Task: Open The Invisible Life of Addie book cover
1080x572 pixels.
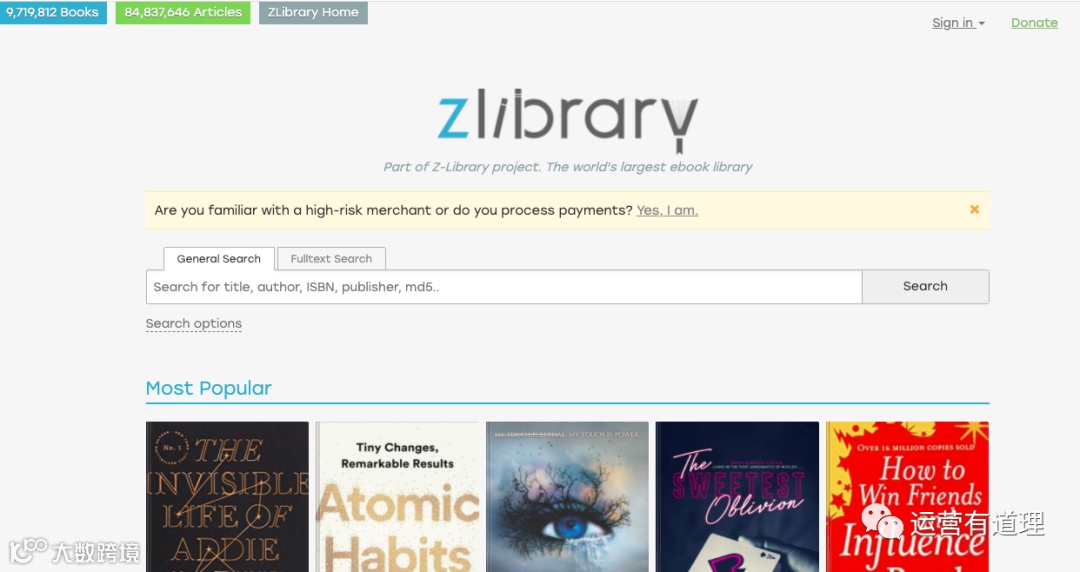Action: click(227, 497)
